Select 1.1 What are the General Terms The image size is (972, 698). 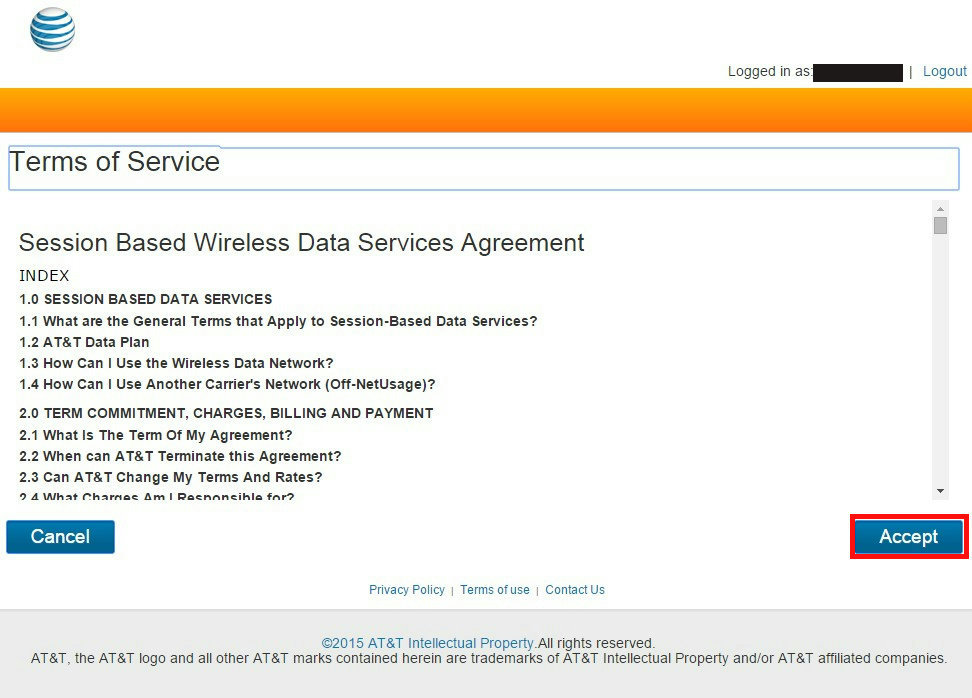(x=278, y=321)
